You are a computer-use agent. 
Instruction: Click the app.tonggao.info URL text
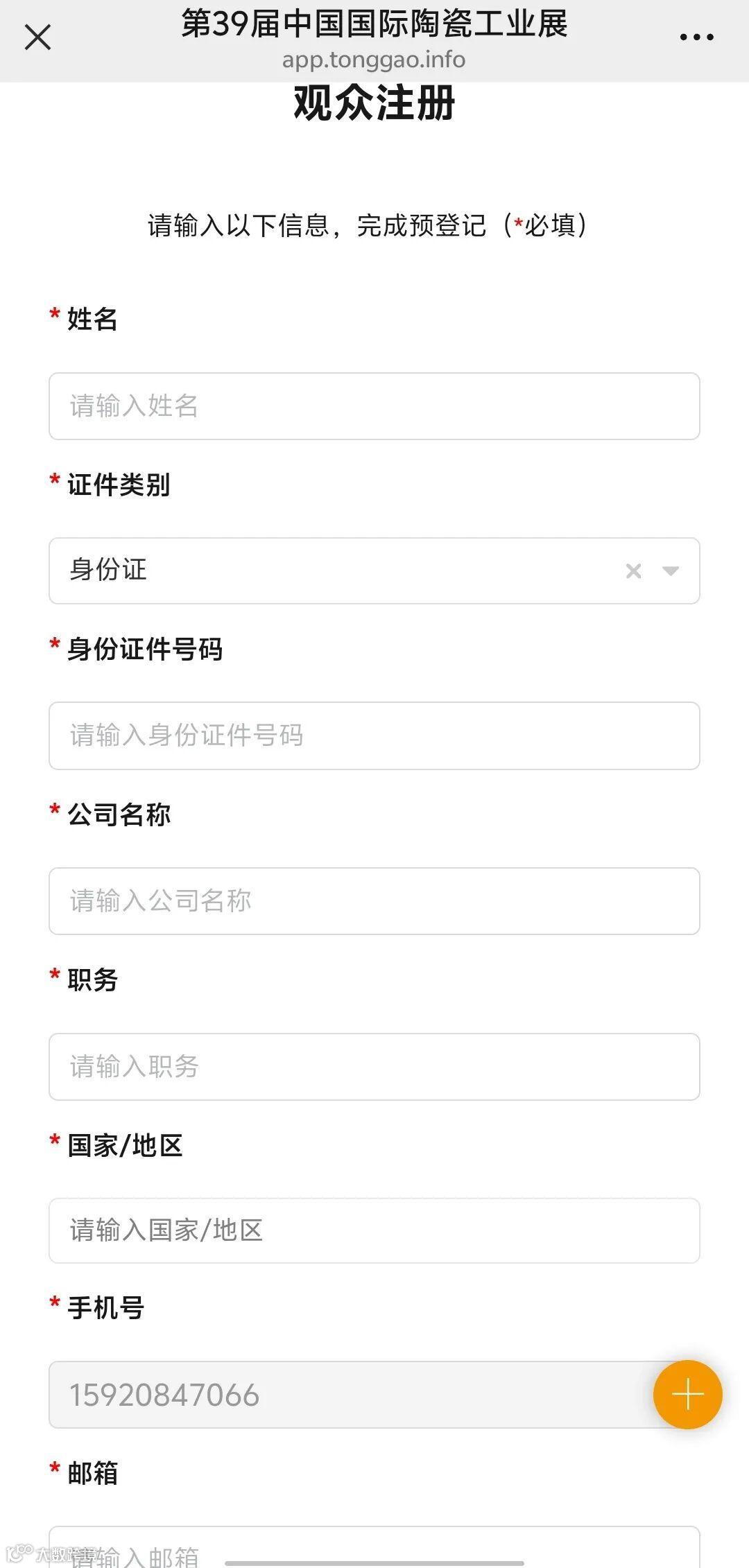coord(374,60)
